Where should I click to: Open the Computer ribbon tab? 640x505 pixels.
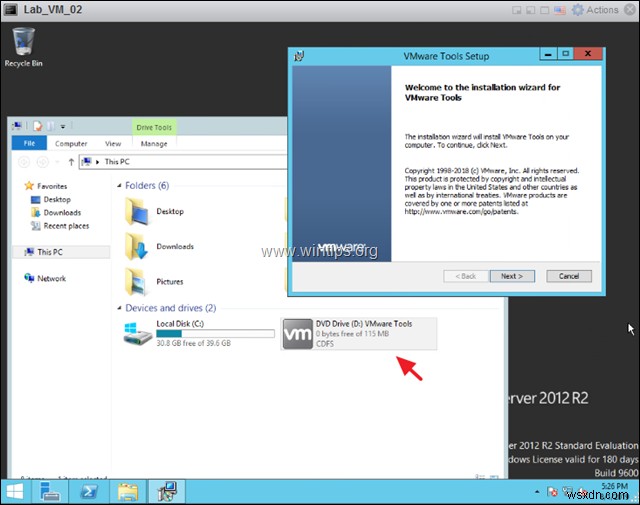71,143
